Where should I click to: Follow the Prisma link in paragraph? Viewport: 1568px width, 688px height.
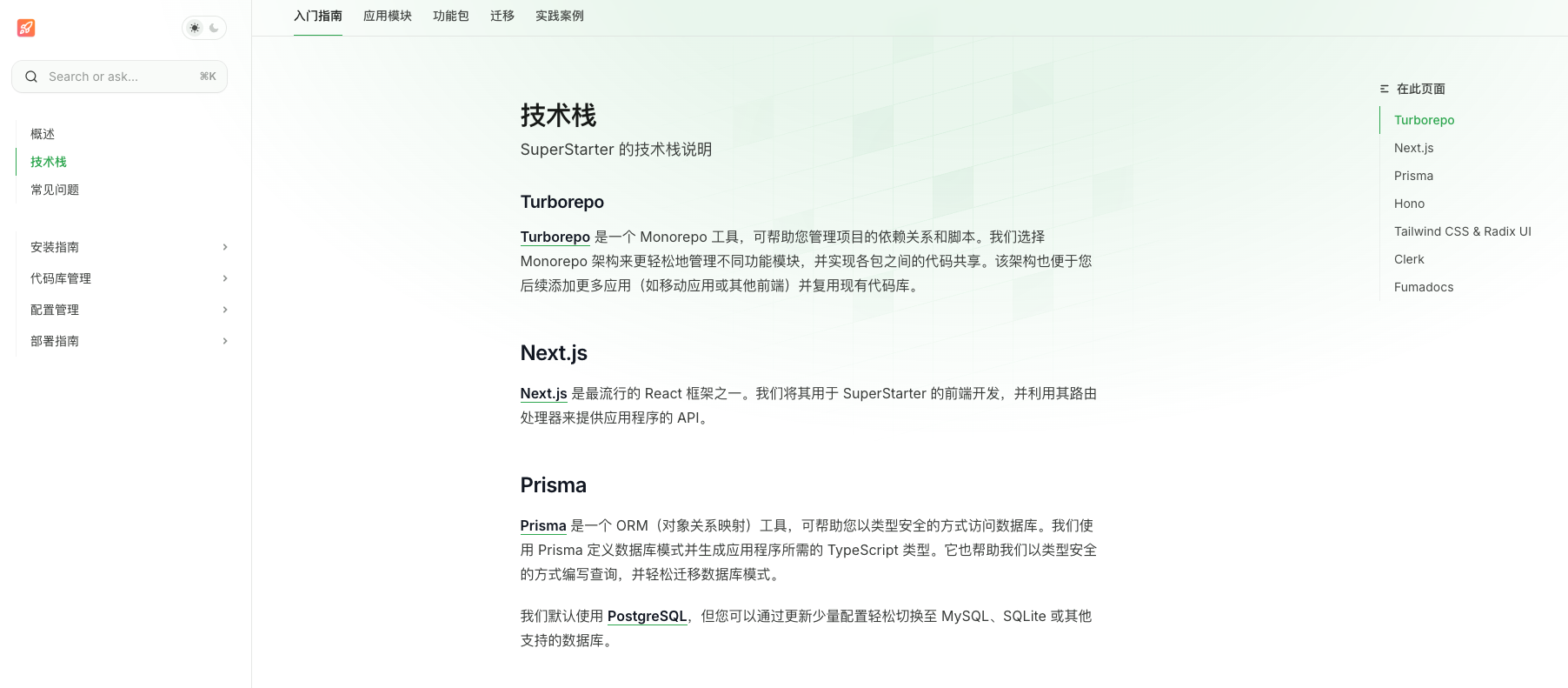point(543,525)
